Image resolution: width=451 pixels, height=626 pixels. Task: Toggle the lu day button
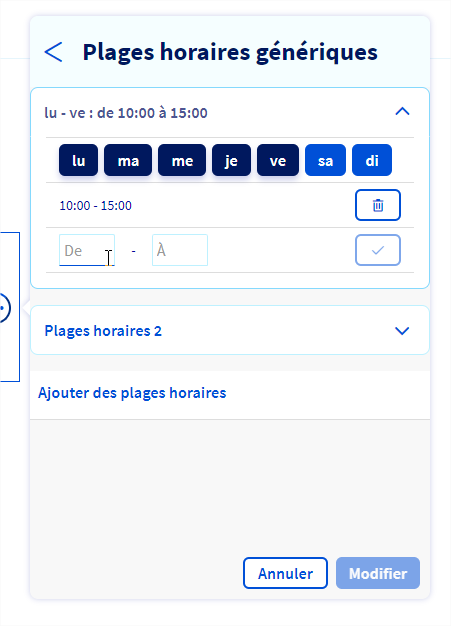78,160
